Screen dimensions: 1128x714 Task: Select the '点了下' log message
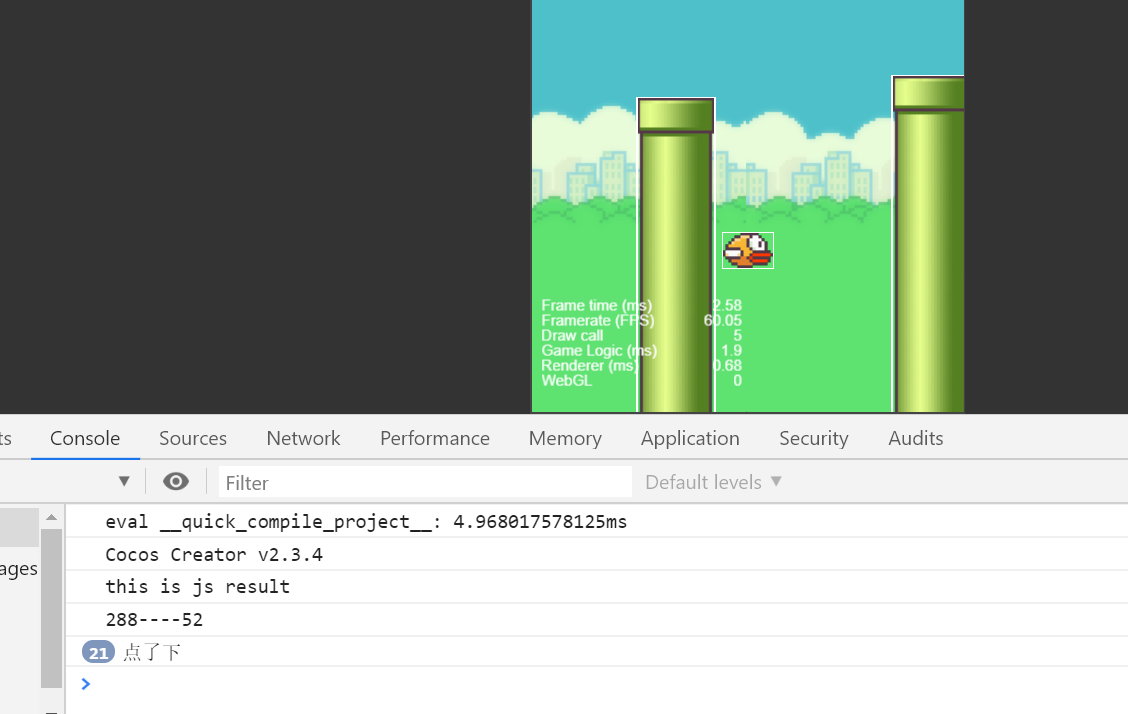(152, 652)
